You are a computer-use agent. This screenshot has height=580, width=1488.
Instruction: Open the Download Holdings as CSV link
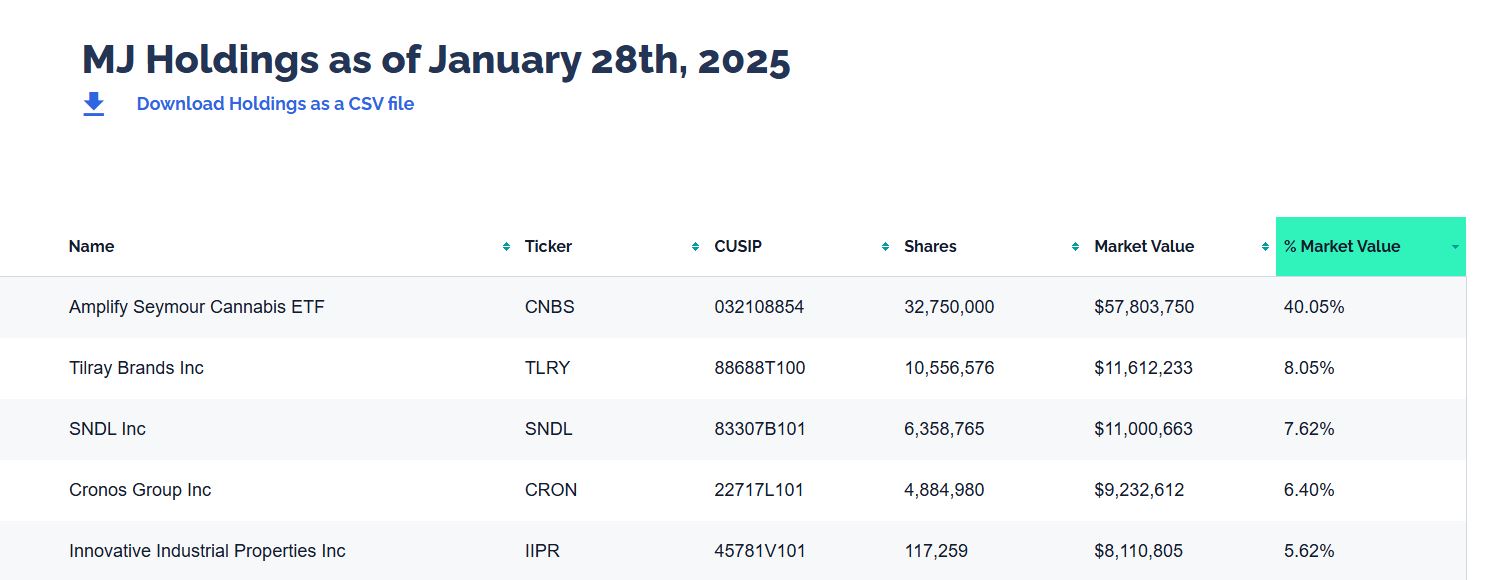point(275,104)
